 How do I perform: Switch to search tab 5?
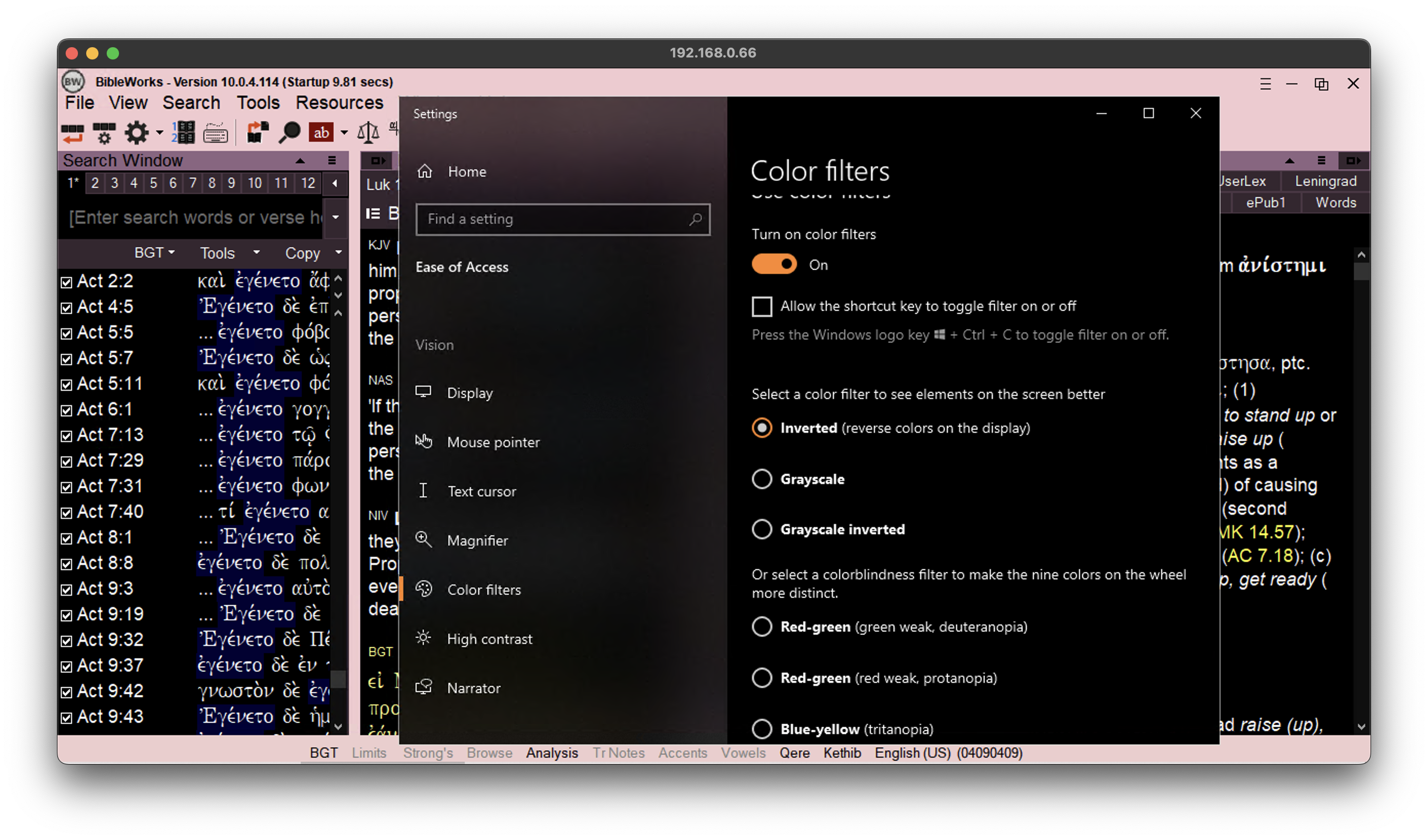153,183
